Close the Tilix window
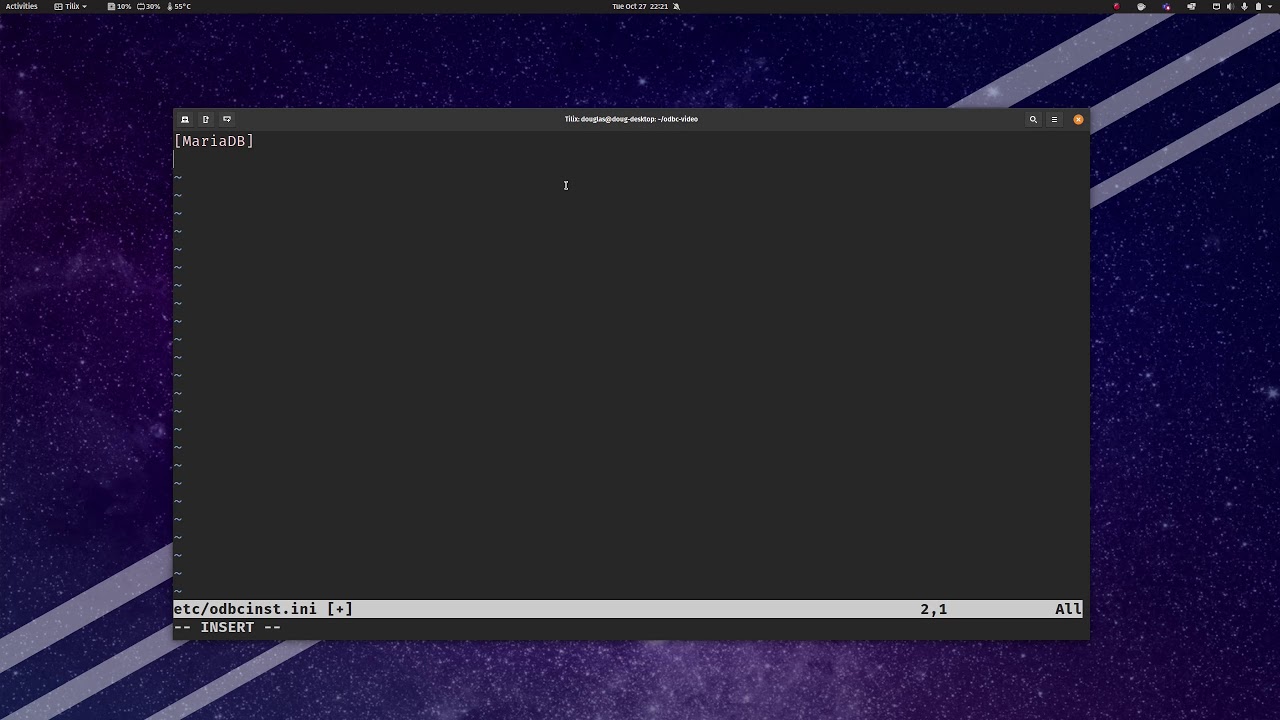 coord(1078,119)
